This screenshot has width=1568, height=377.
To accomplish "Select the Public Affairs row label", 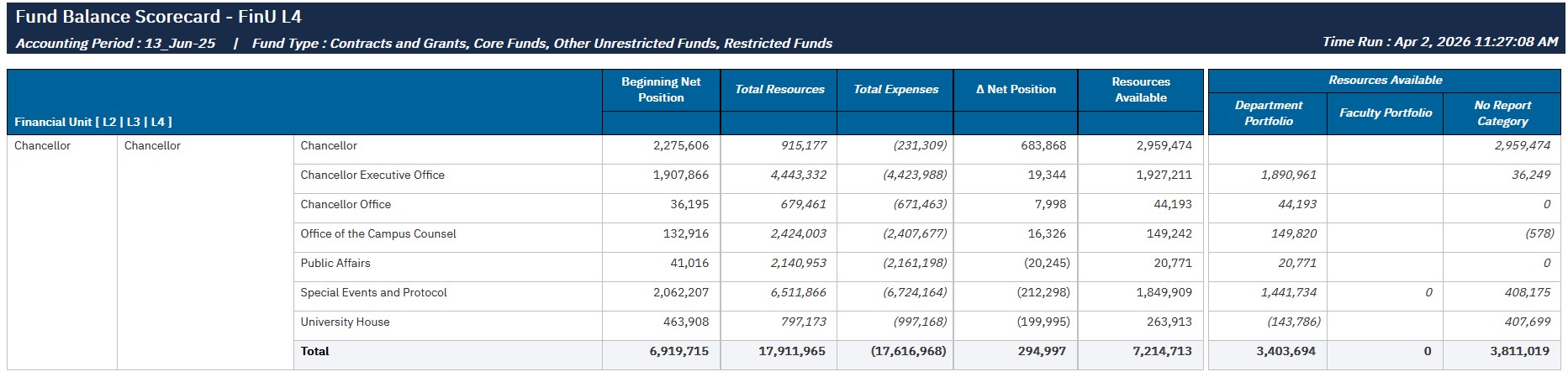I will (x=335, y=263).
